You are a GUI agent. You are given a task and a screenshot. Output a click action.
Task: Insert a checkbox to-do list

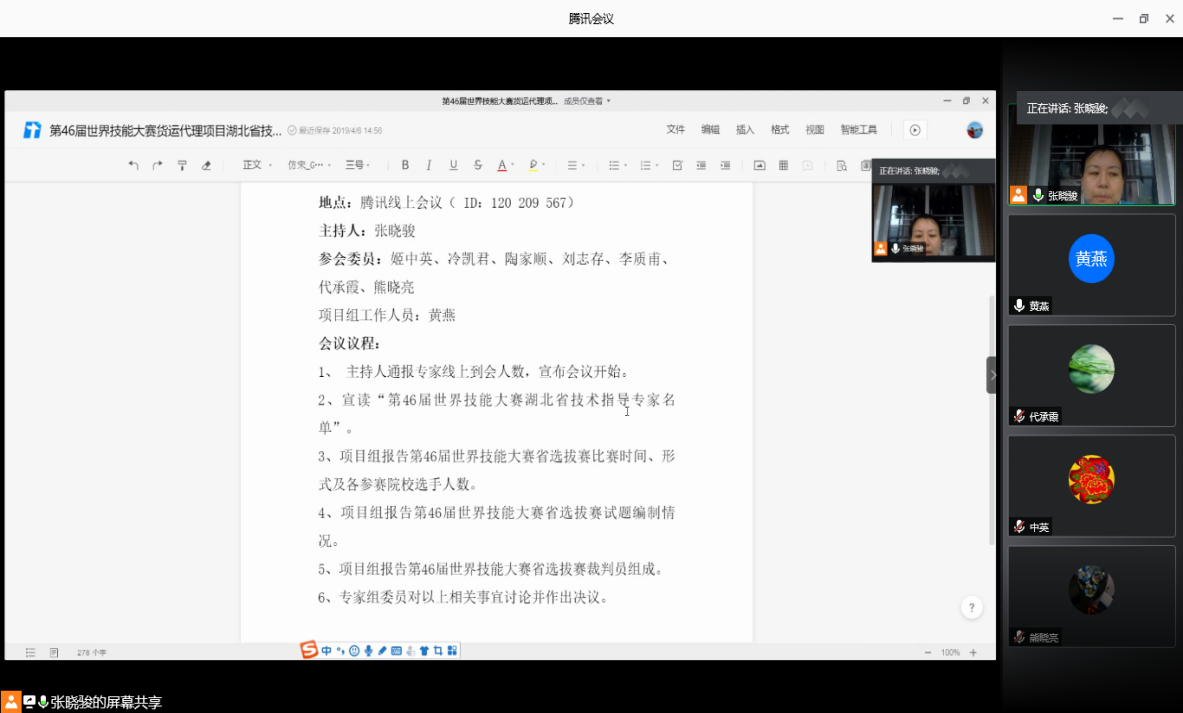[x=677, y=165]
